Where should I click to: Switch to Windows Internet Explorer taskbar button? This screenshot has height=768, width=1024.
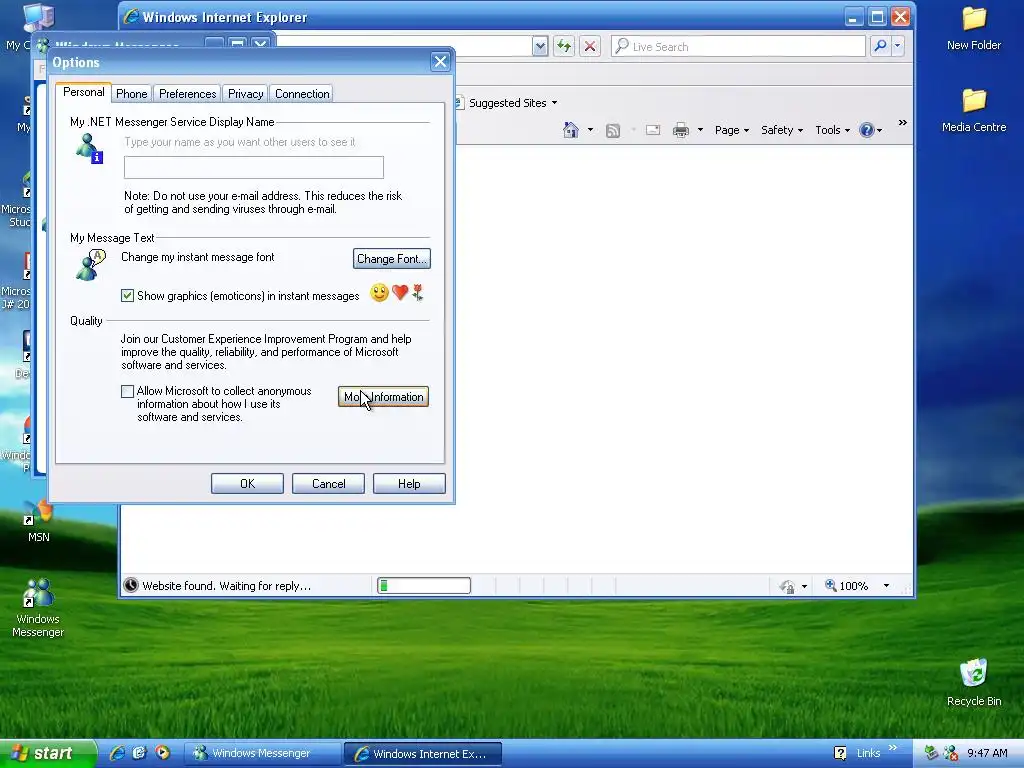click(423, 753)
